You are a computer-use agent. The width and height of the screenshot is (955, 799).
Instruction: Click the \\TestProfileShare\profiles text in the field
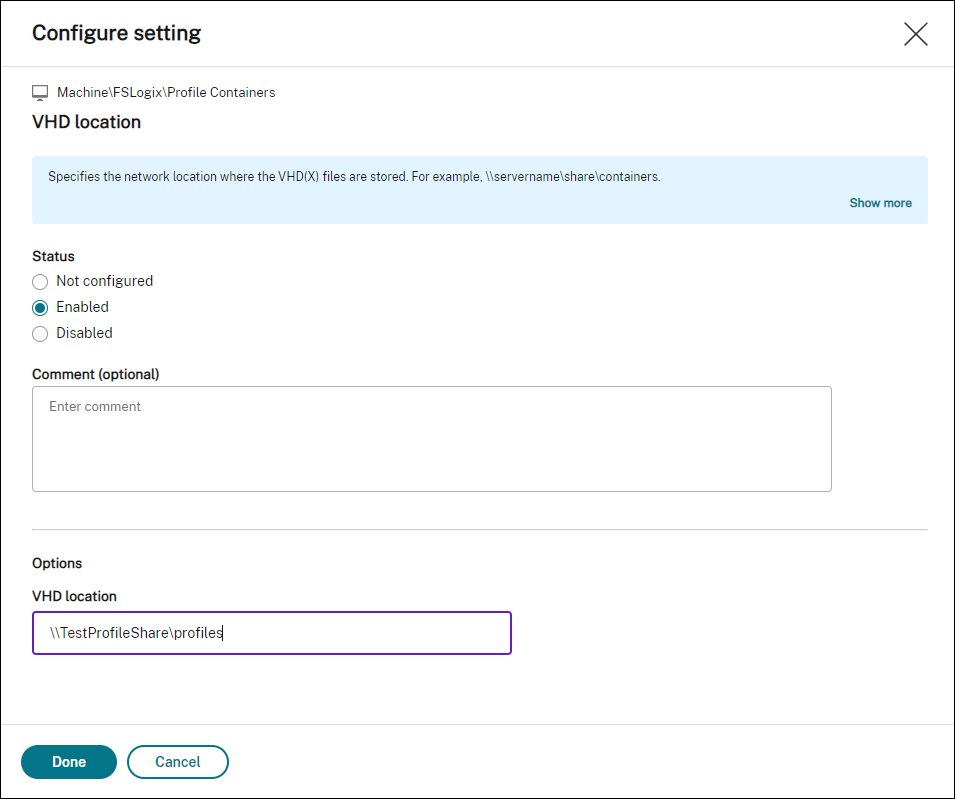point(137,633)
